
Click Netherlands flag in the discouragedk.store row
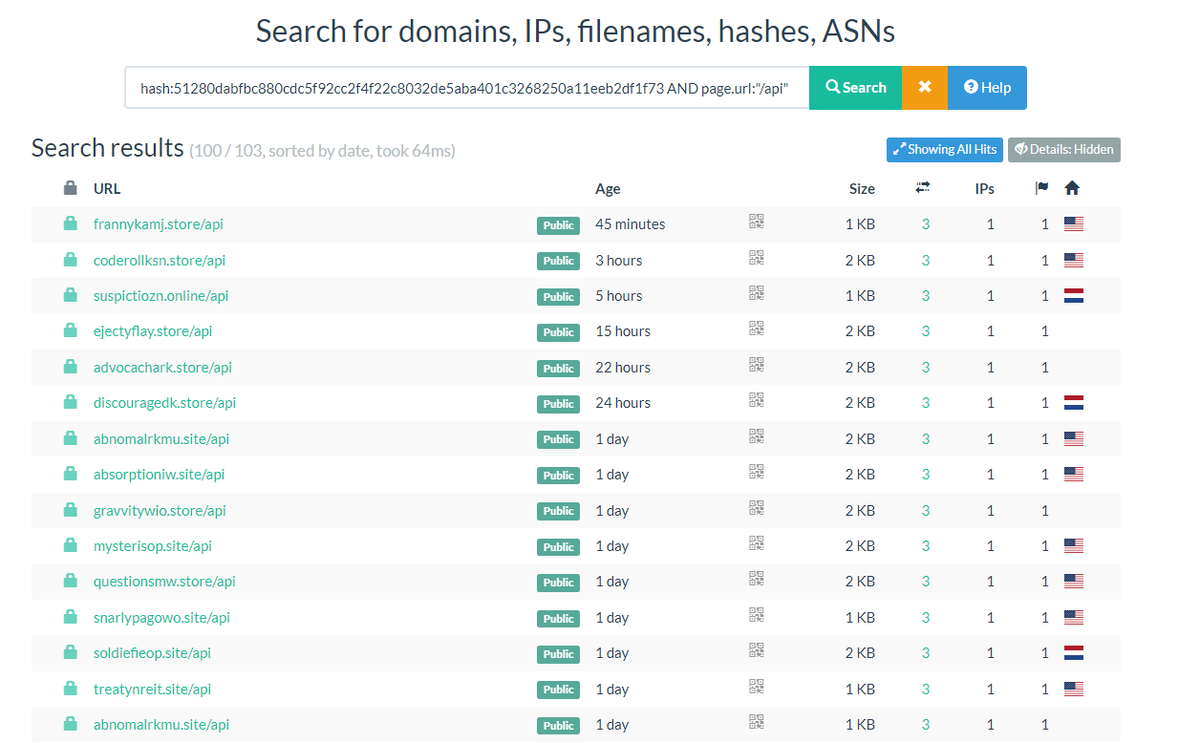pyautogui.click(x=1074, y=403)
